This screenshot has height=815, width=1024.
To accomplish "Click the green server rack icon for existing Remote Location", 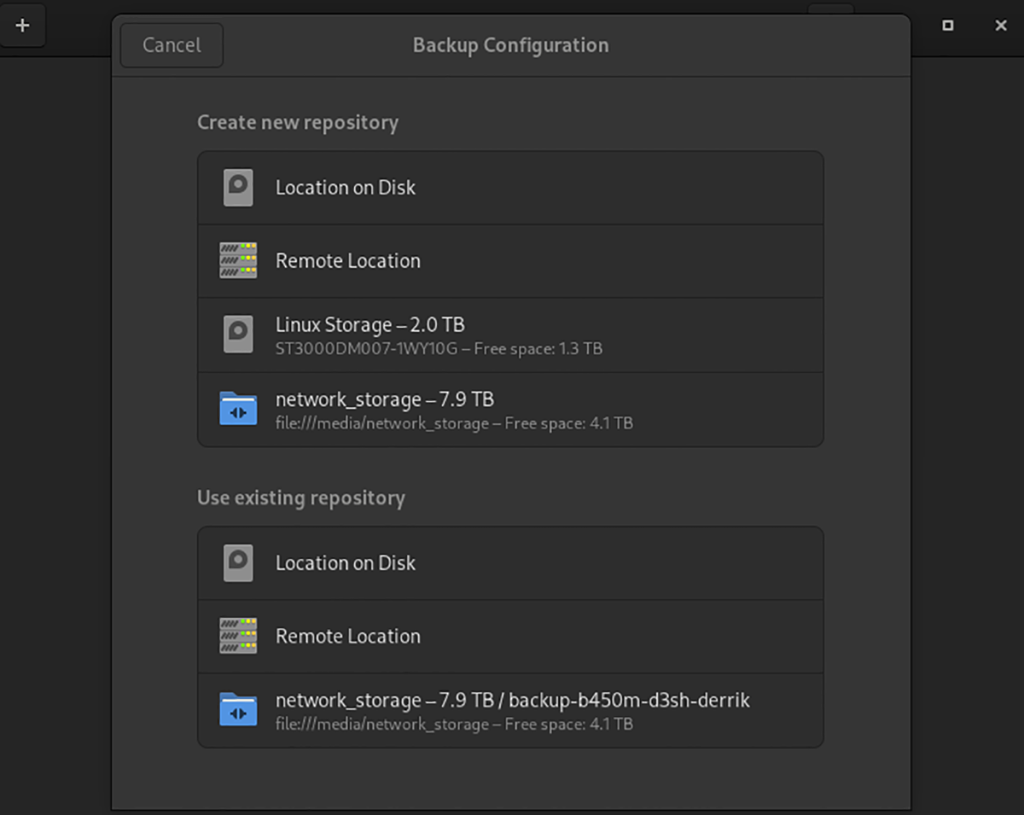I will 238,636.
